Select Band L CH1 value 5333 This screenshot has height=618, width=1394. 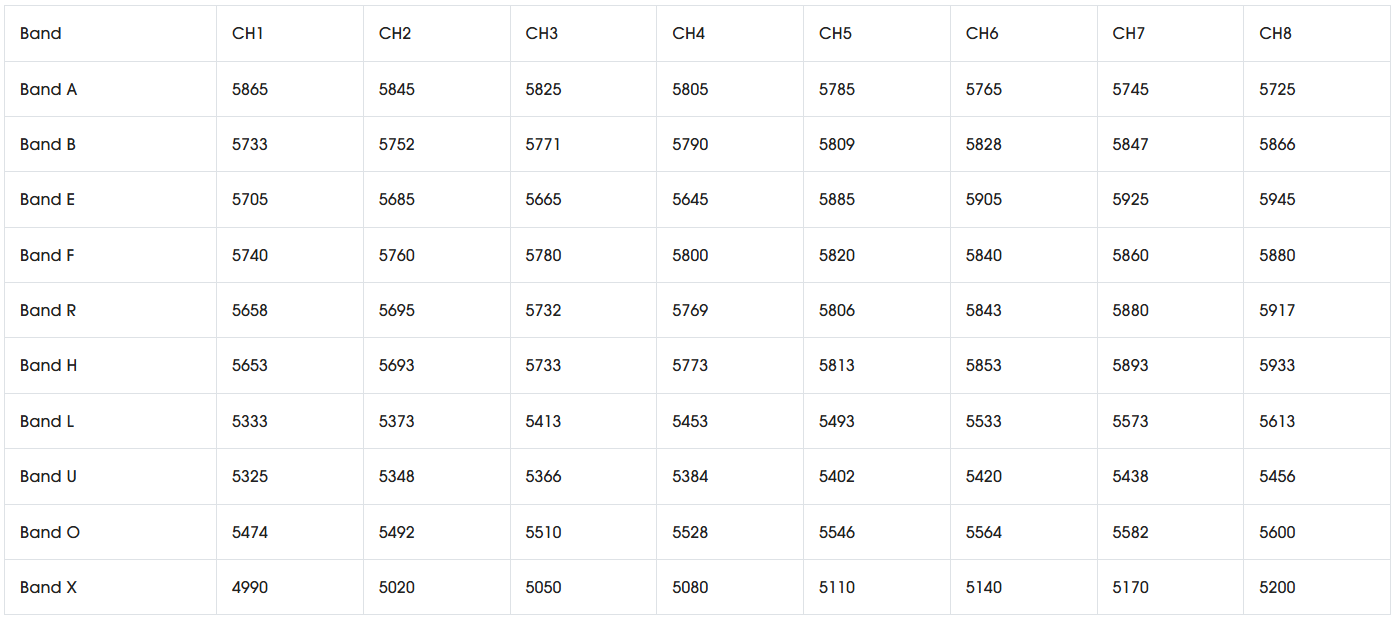250,422
